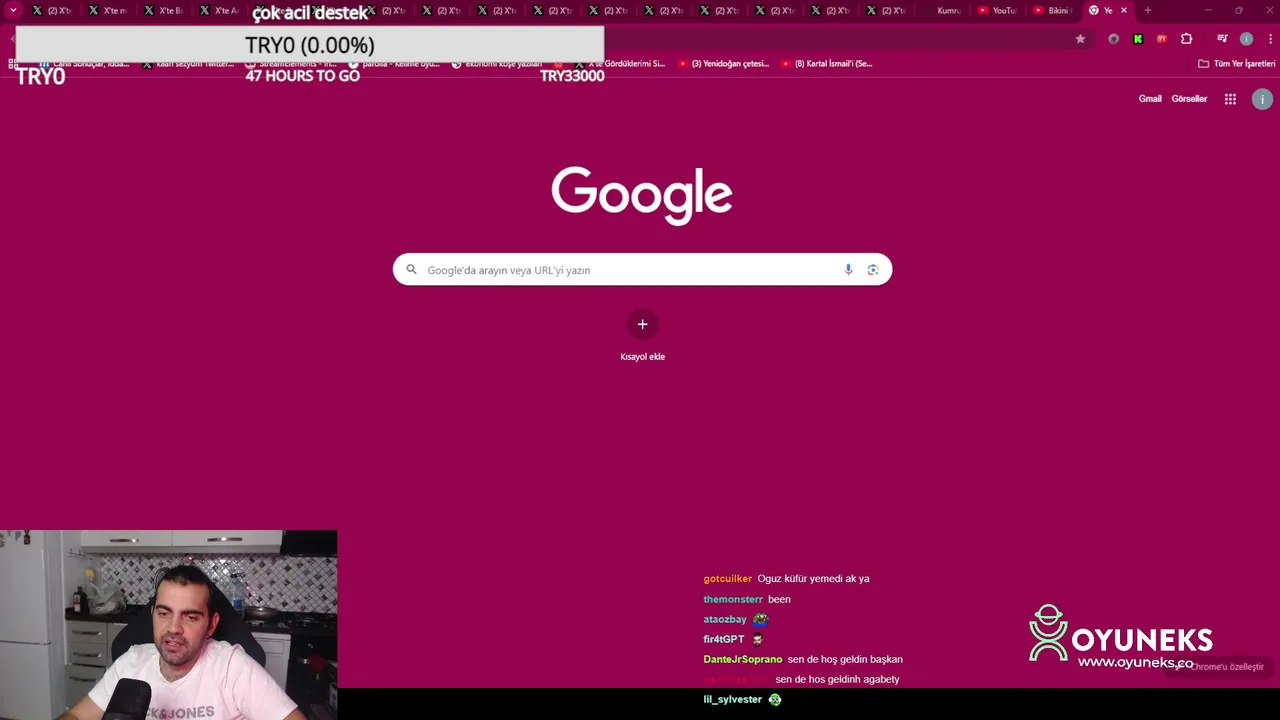Image resolution: width=1280 pixels, height=720 pixels.
Task: Select the tab titled X'te m
Action: 107,10
